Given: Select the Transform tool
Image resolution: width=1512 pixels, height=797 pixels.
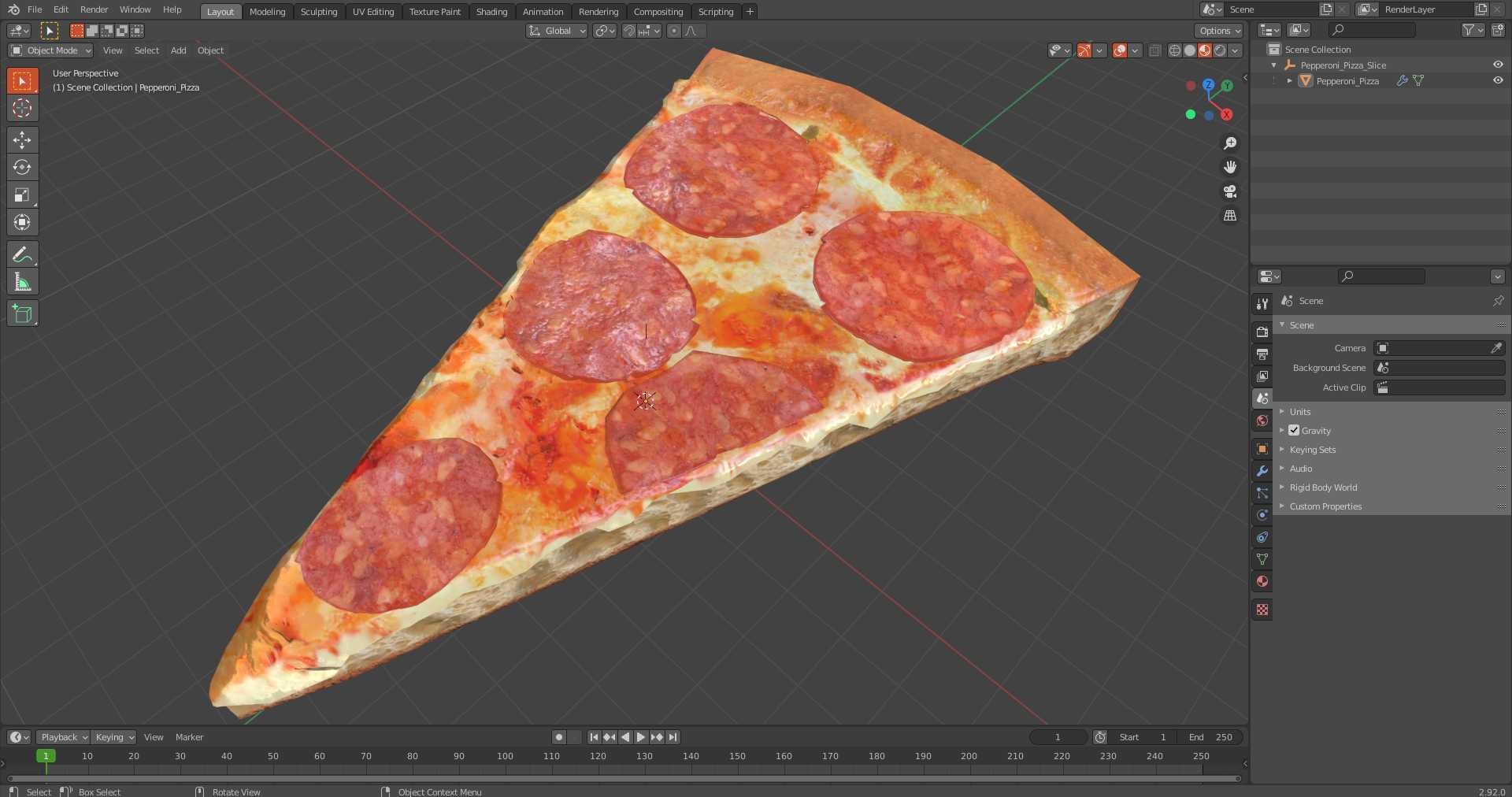Looking at the screenshot, I should point(22,222).
